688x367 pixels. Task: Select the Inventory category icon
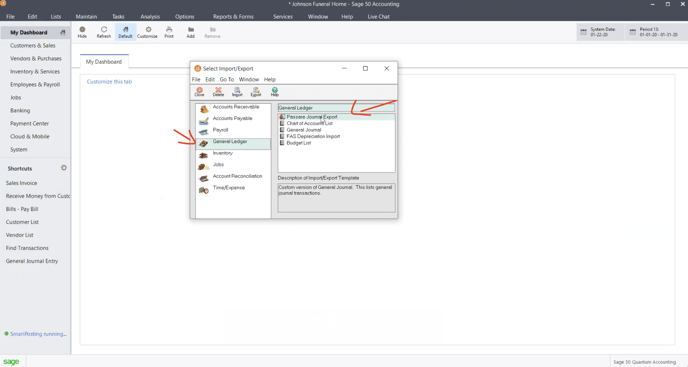204,155
